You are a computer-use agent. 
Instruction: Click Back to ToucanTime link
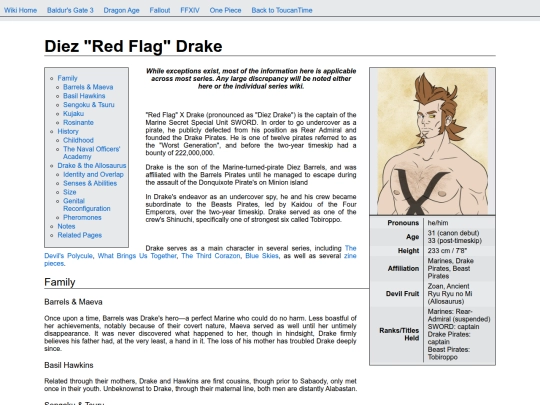[x=282, y=10]
